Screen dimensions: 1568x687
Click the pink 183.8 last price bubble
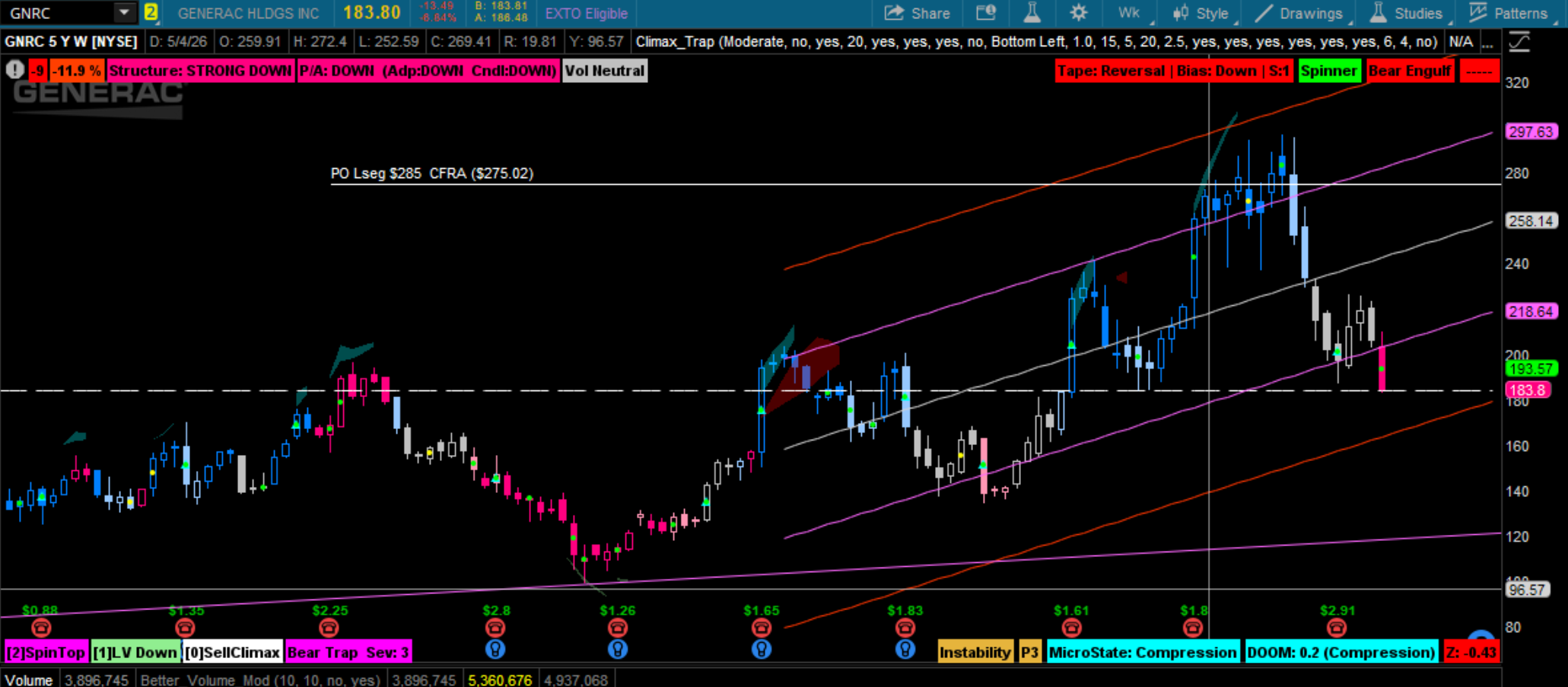(1528, 390)
